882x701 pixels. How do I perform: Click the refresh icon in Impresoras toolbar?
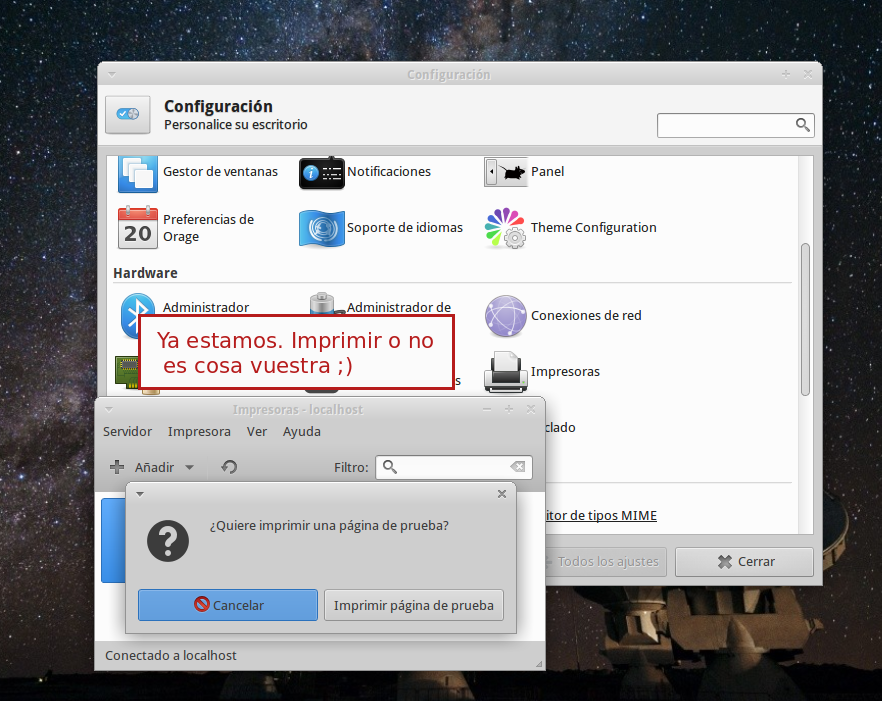[229, 467]
